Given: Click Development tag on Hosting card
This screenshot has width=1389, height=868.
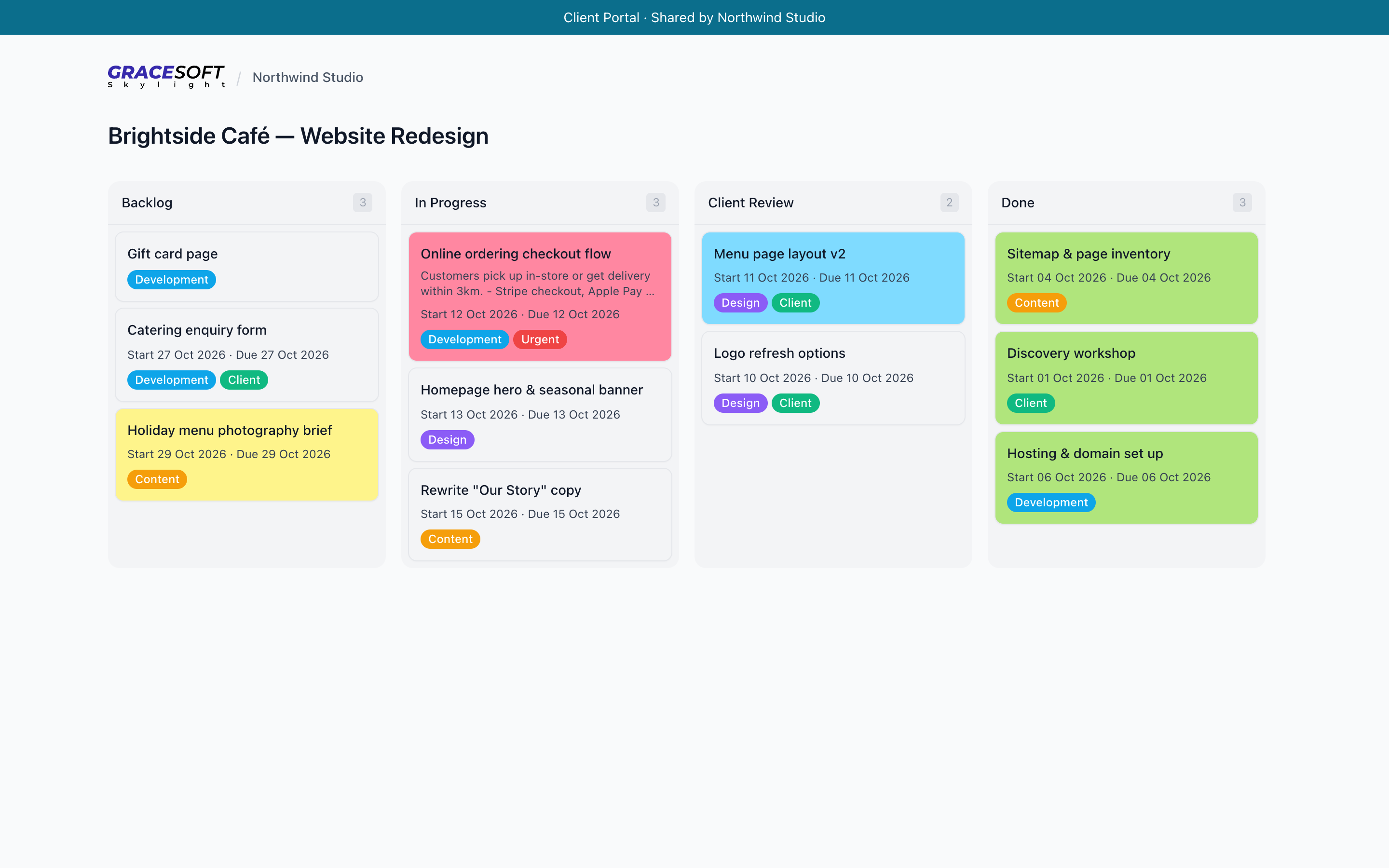Looking at the screenshot, I should (x=1051, y=502).
